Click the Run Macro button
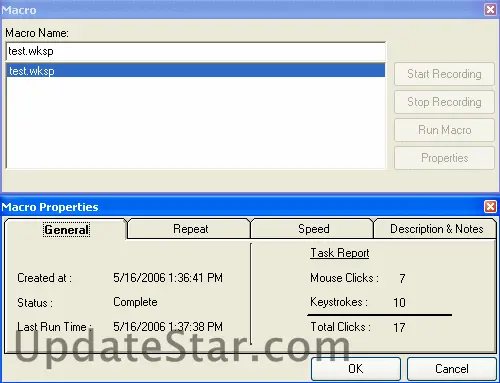Image resolution: width=500 pixels, height=383 pixels. pos(444,130)
